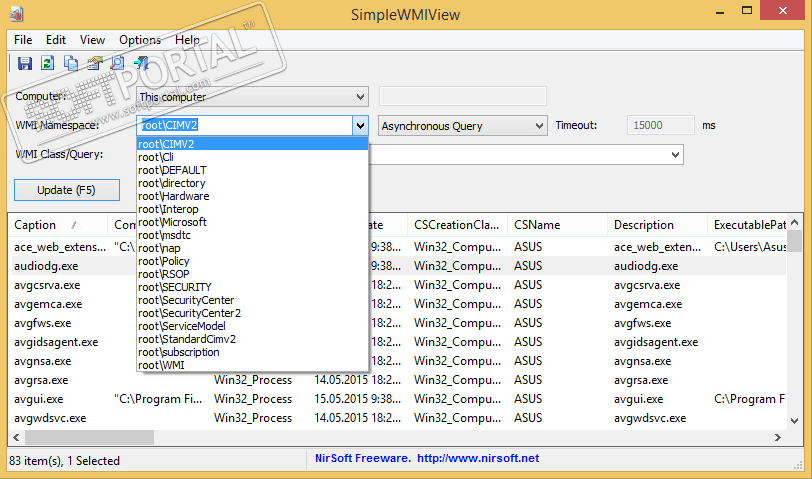Select the avgwdsvc.exe row caption

pos(50,418)
